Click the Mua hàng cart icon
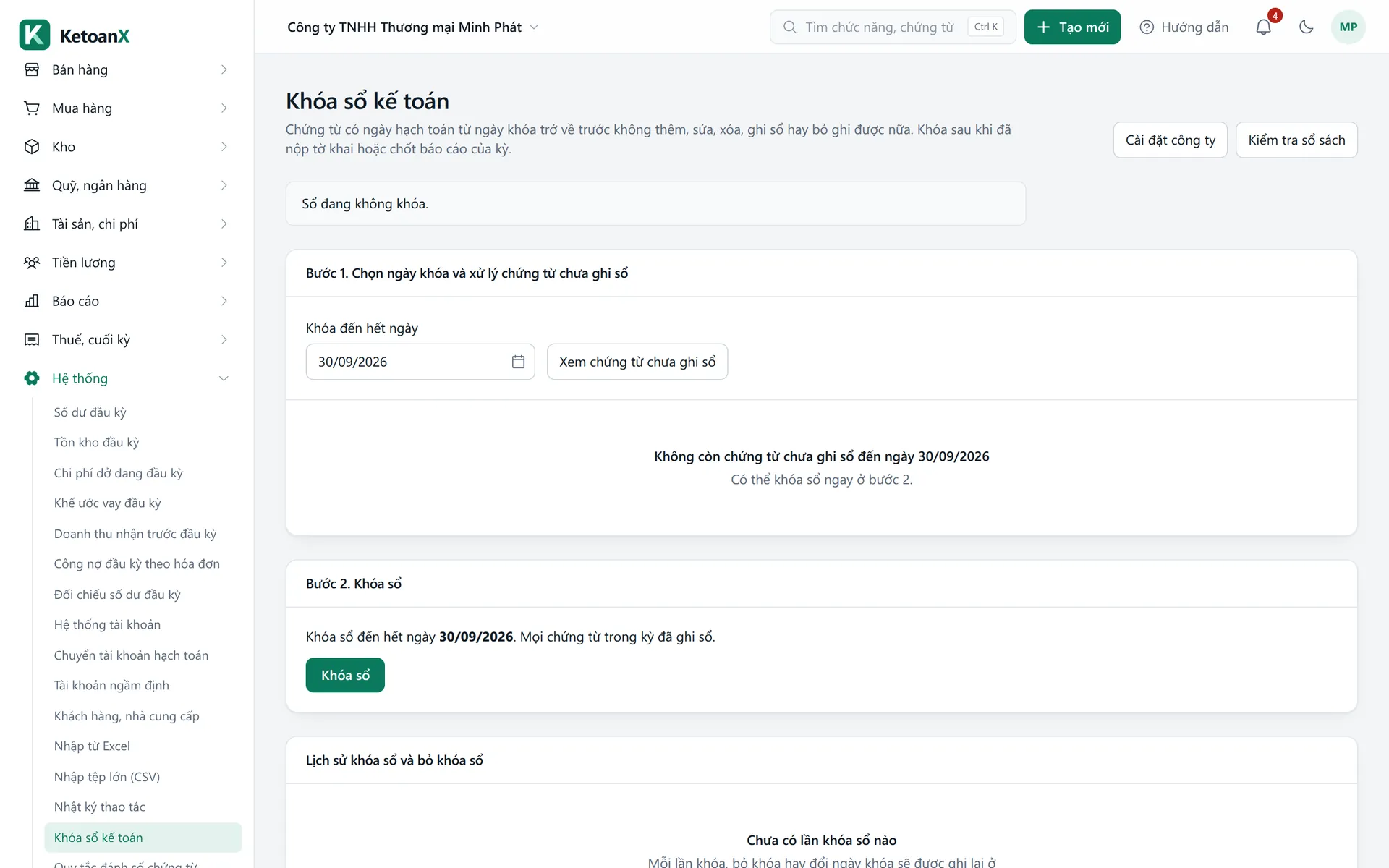 [32, 109]
